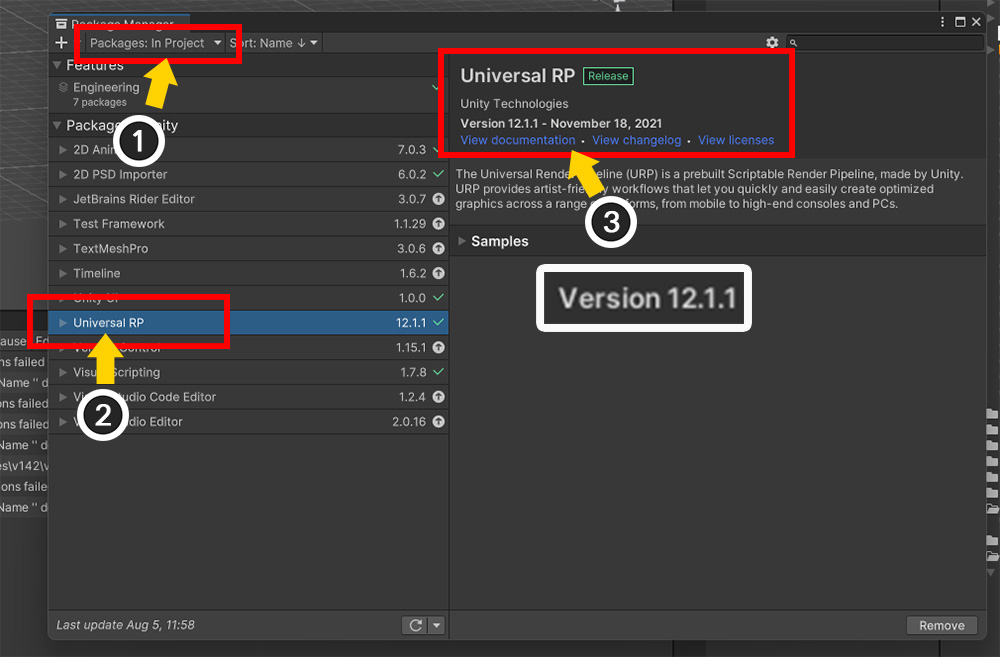
Task: Expand the 2D PSD Importer package
Action: (62, 174)
